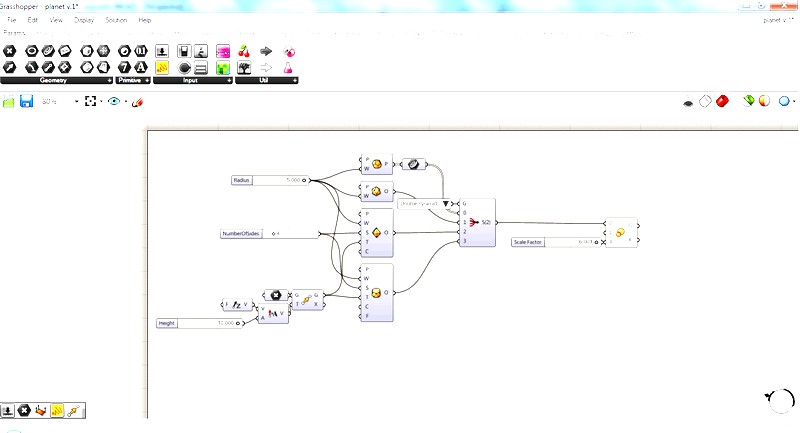Enable wireframe preview mode
The width and height of the screenshot is (800, 433).
coord(705,101)
